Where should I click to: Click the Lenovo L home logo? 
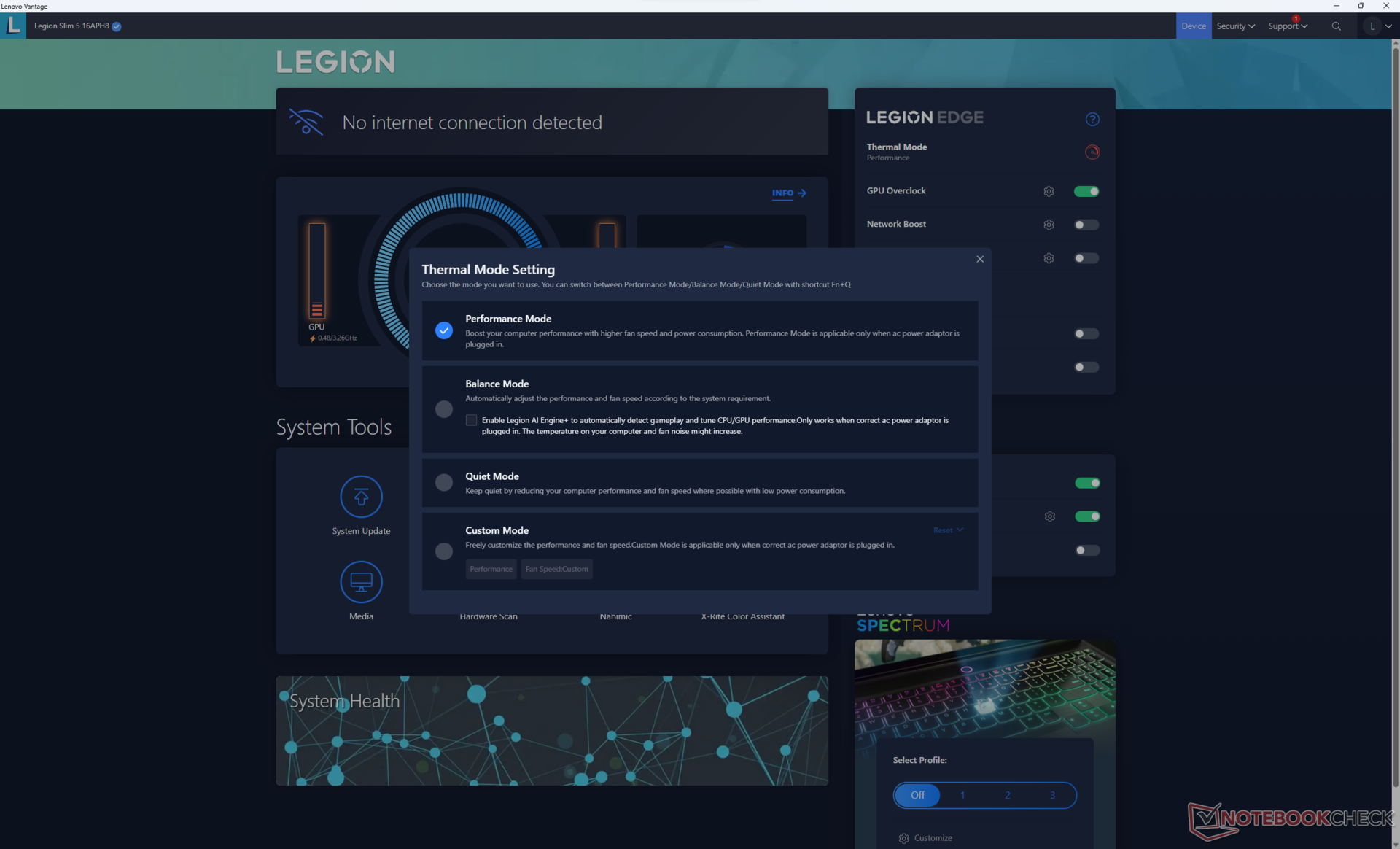13,26
